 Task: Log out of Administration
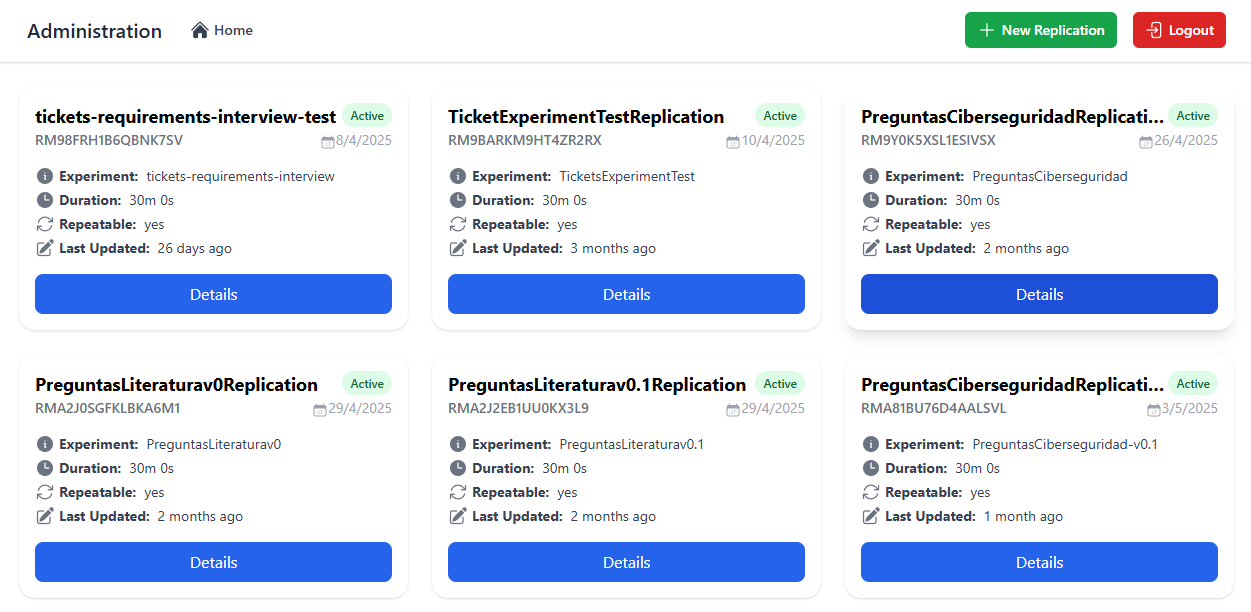click(1179, 30)
